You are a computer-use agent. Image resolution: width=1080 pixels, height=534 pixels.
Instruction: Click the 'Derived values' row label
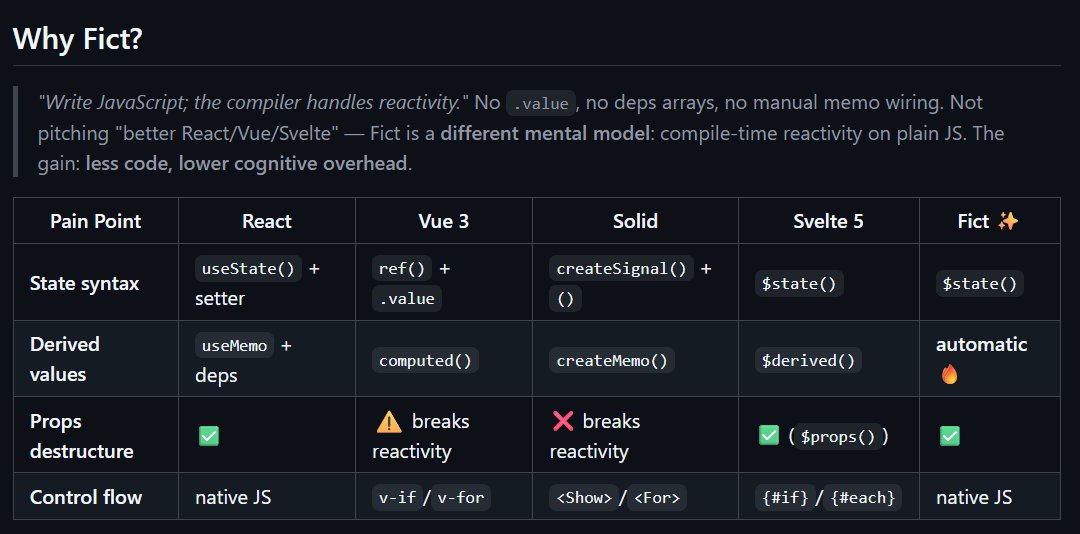tap(65, 359)
